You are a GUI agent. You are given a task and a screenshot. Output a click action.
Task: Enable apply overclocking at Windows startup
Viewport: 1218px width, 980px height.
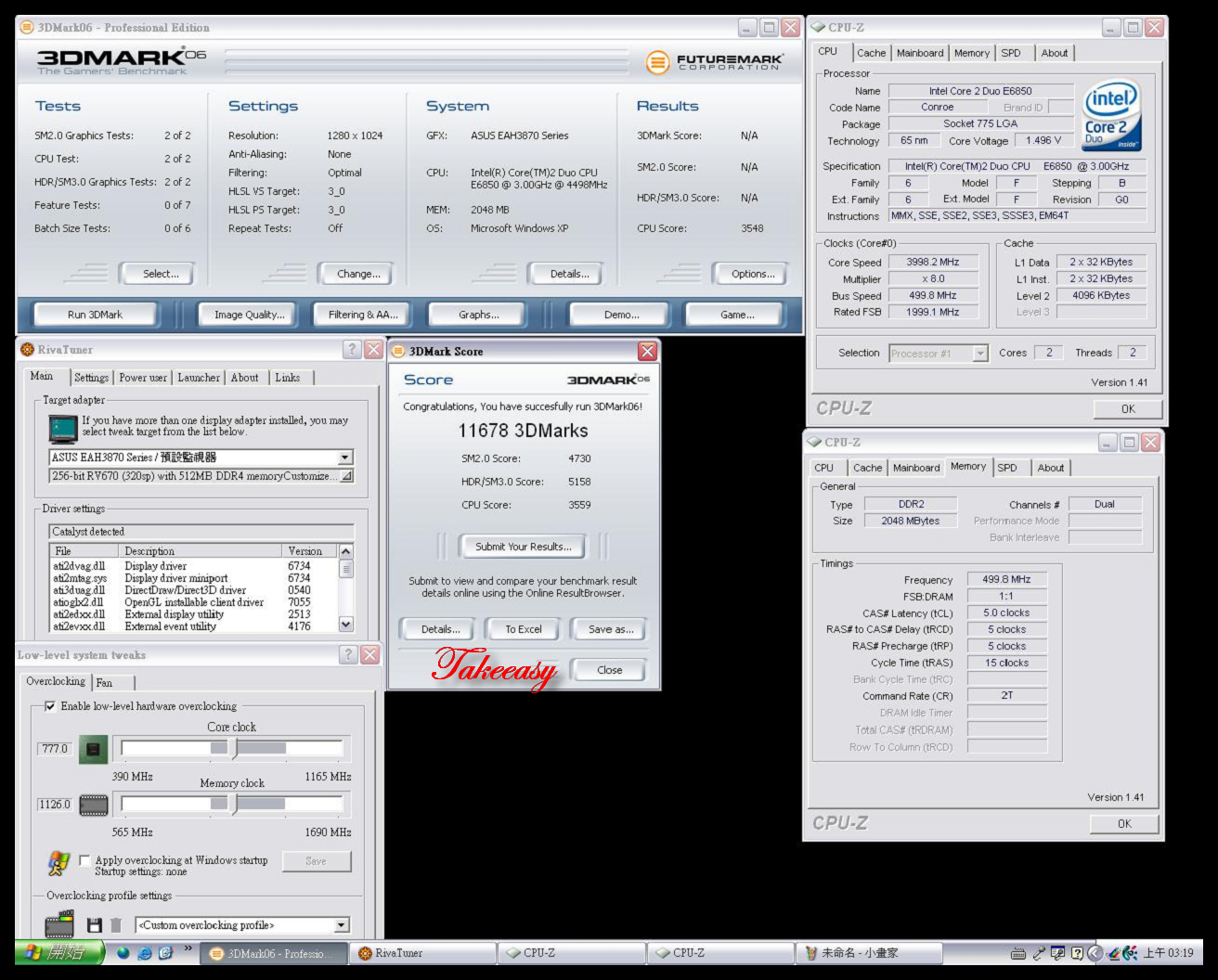click(x=84, y=860)
